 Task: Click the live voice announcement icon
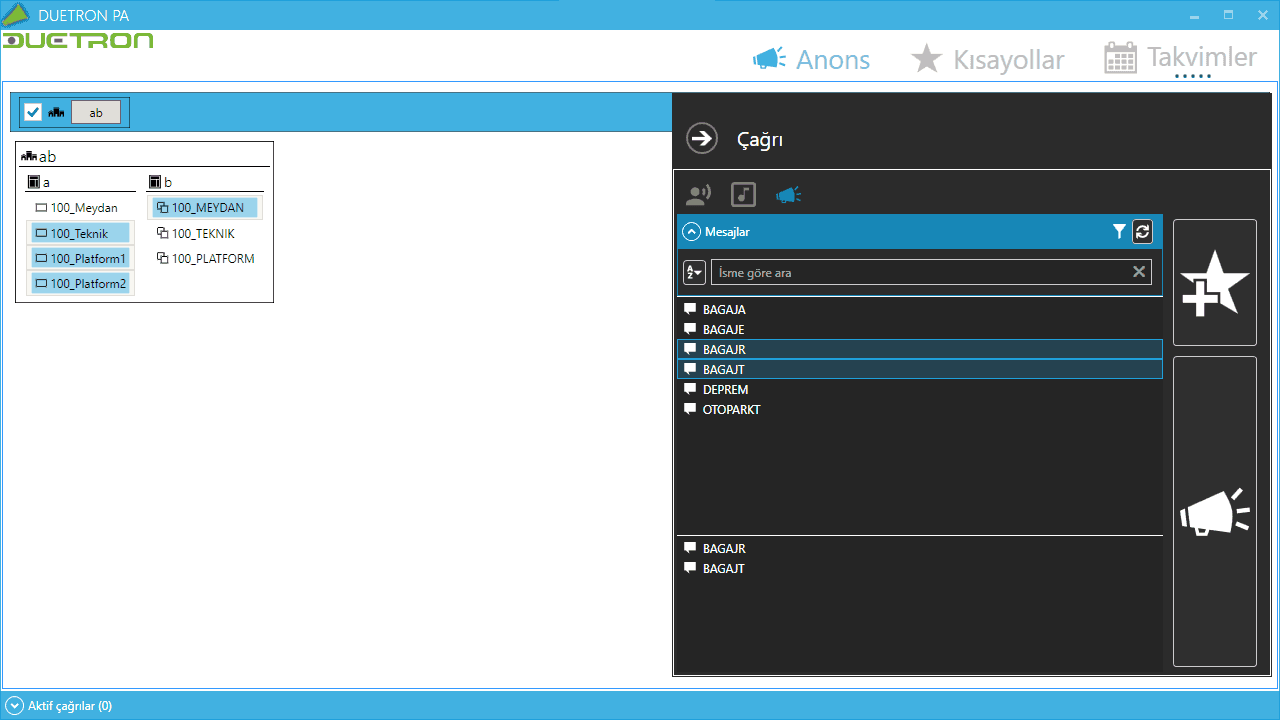coord(698,195)
